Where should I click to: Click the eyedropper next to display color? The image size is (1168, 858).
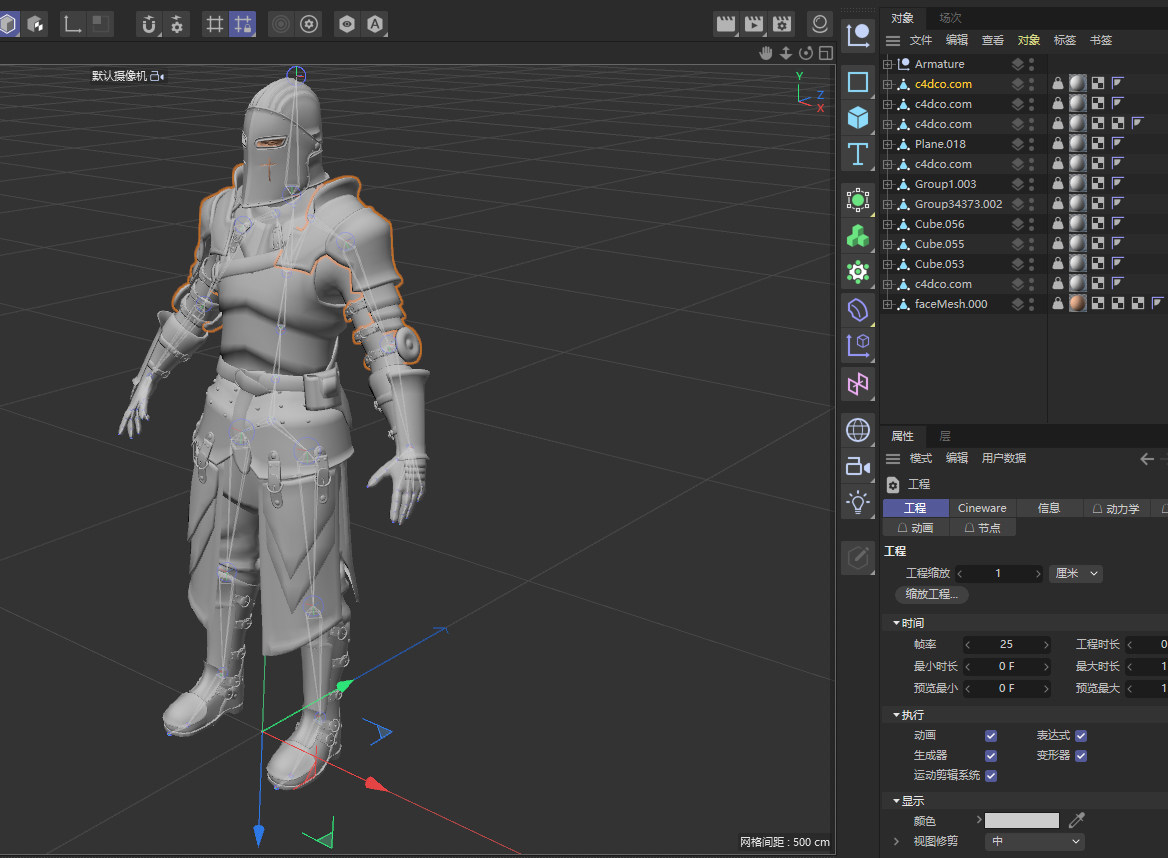point(1076,820)
